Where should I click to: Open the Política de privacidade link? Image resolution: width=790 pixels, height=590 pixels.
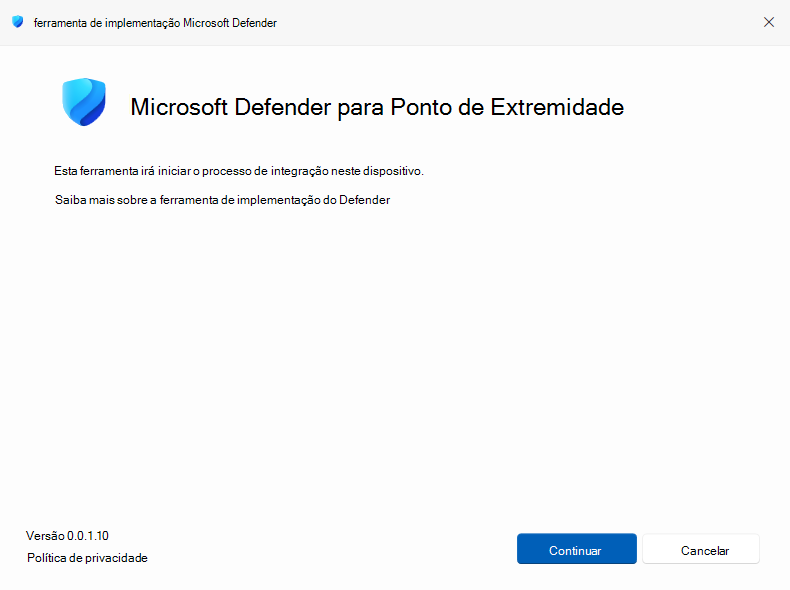coord(87,558)
